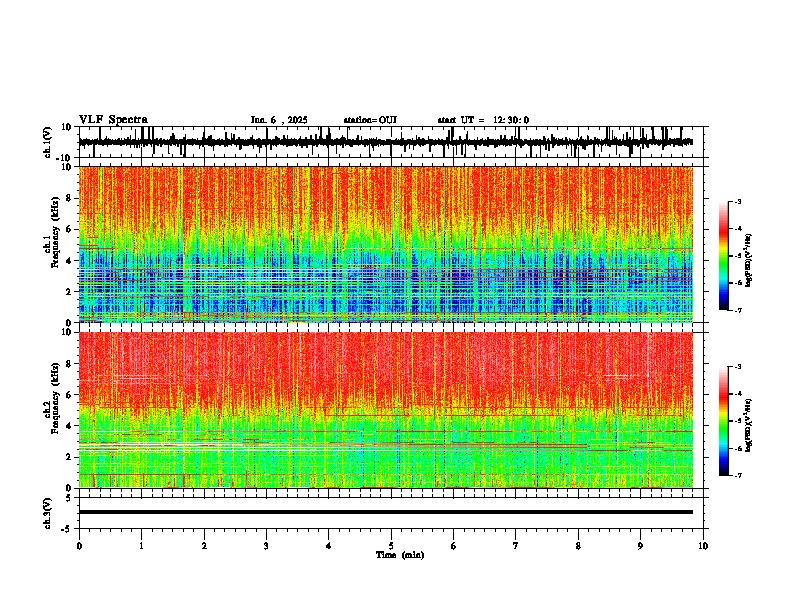Image resolution: width=792 pixels, height=612 pixels.
Task: Click the "Time (min)" x-axis label
Action: click(400, 555)
